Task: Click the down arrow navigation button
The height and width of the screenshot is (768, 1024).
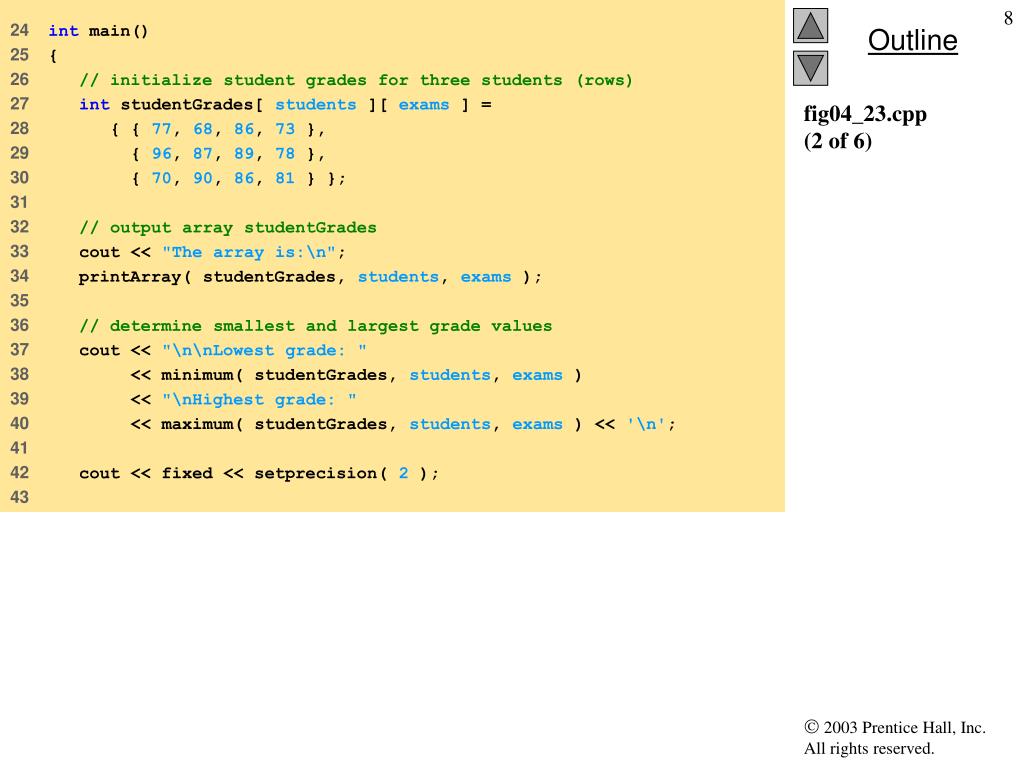Action: (810, 69)
